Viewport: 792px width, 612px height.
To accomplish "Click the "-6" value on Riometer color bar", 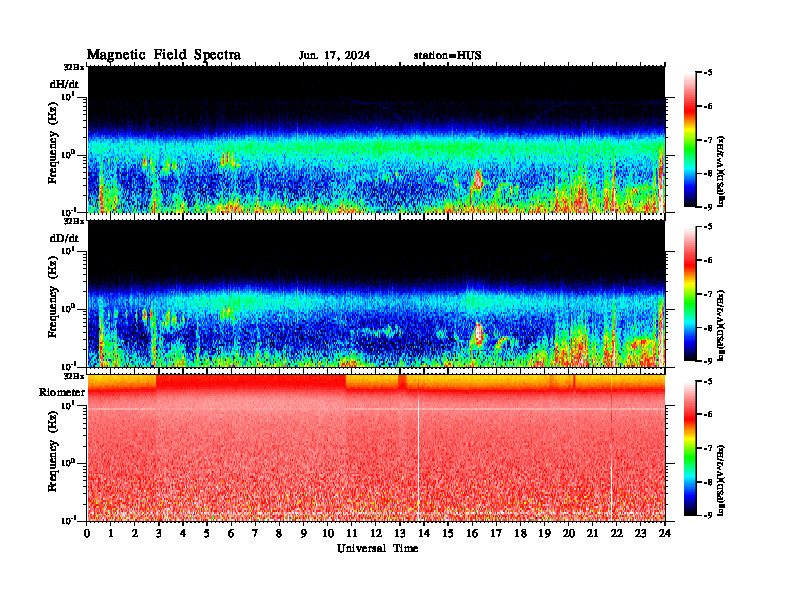I will 708,414.
